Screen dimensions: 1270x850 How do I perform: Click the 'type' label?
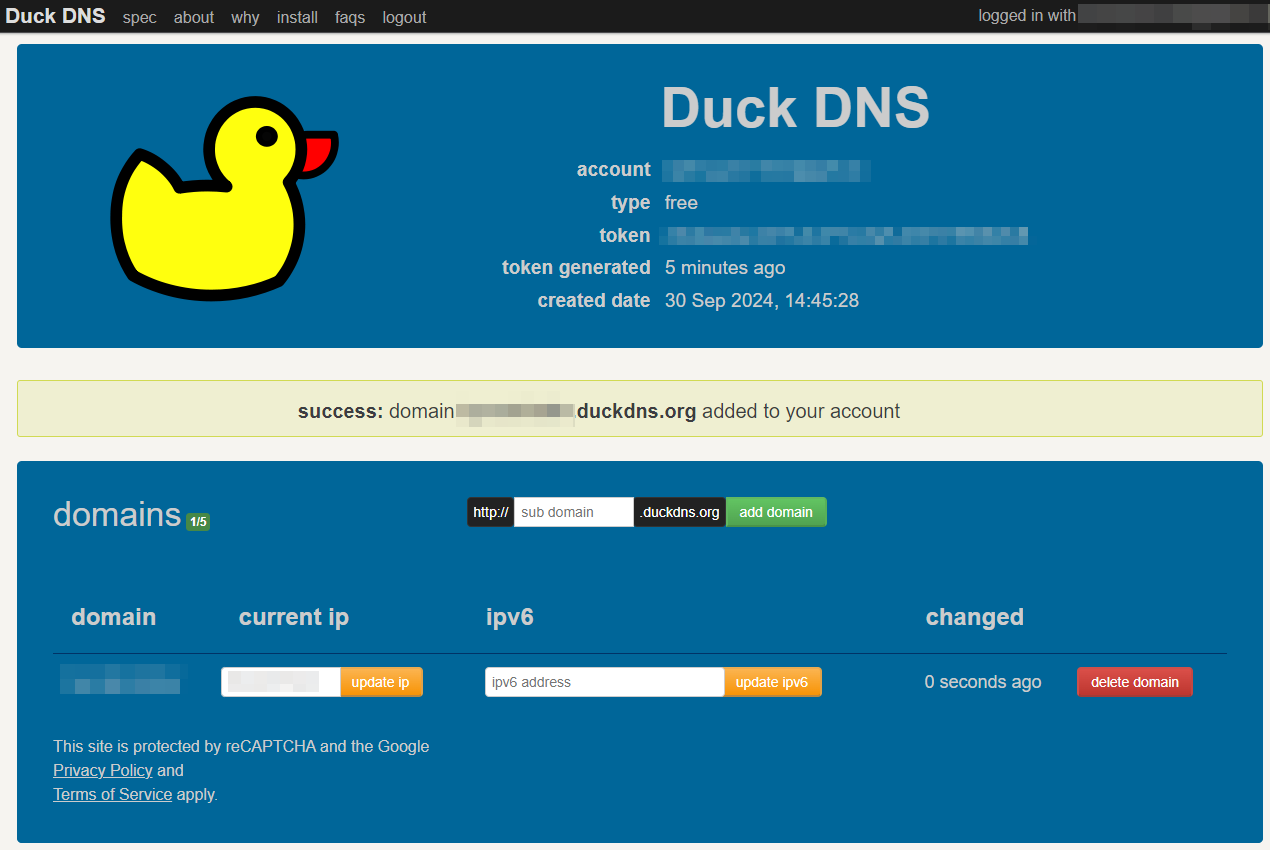(631, 202)
